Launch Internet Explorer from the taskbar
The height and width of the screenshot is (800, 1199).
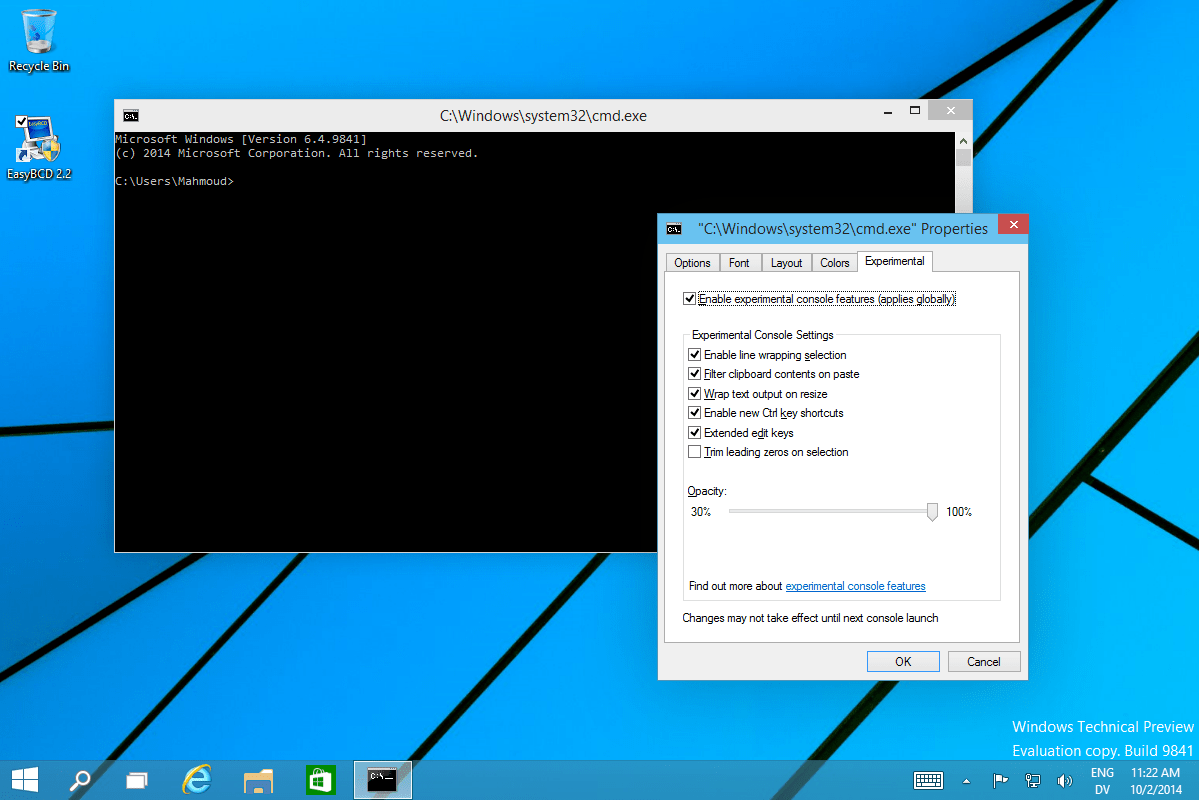tap(197, 779)
